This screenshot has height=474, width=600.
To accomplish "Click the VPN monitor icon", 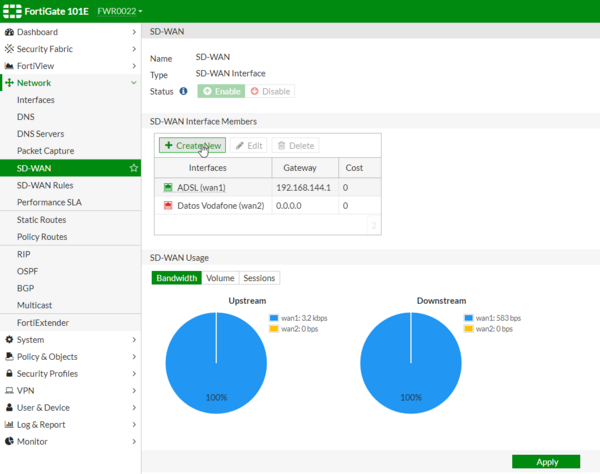I will (9, 390).
